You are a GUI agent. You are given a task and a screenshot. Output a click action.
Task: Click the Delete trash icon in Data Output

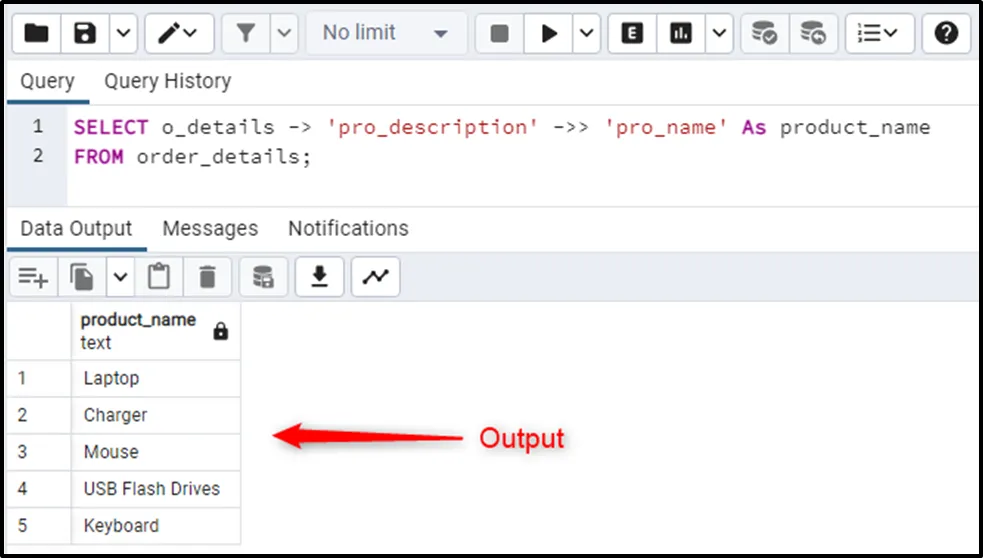tap(207, 277)
